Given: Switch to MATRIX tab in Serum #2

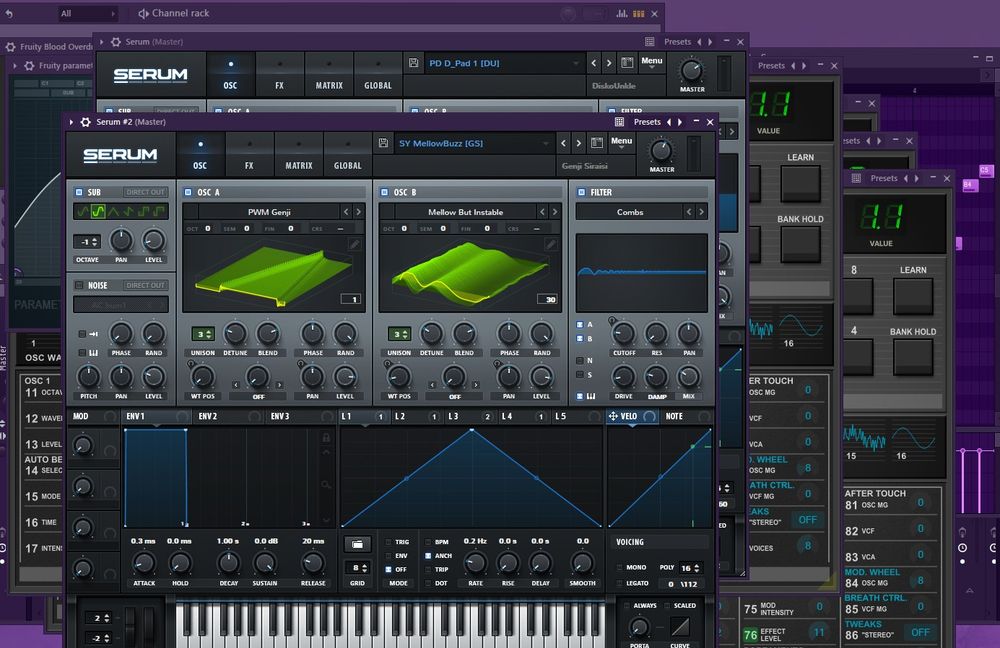Looking at the screenshot, I should click(x=298, y=154).
